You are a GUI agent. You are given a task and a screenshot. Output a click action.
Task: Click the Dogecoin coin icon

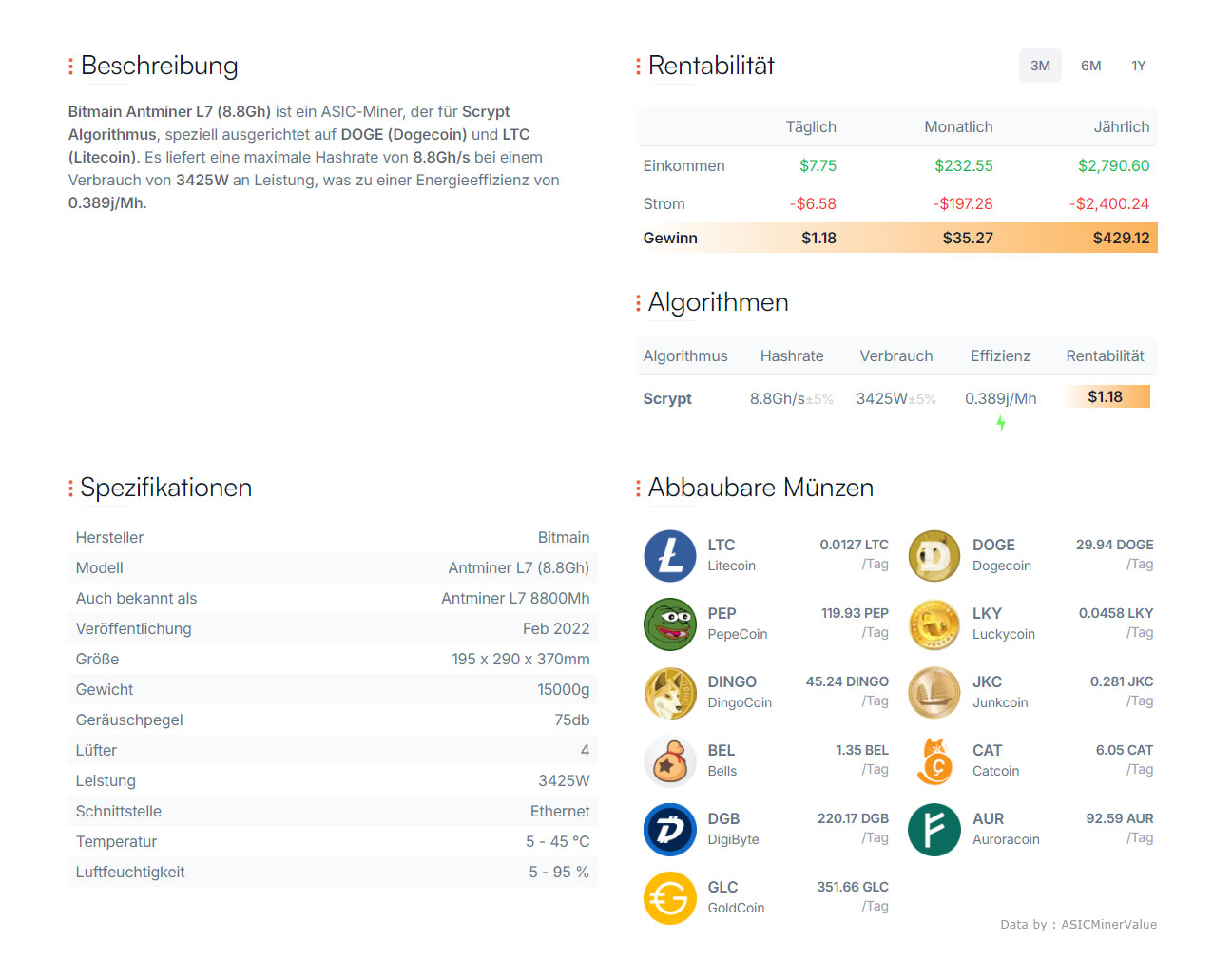click(x=934, y=556)
